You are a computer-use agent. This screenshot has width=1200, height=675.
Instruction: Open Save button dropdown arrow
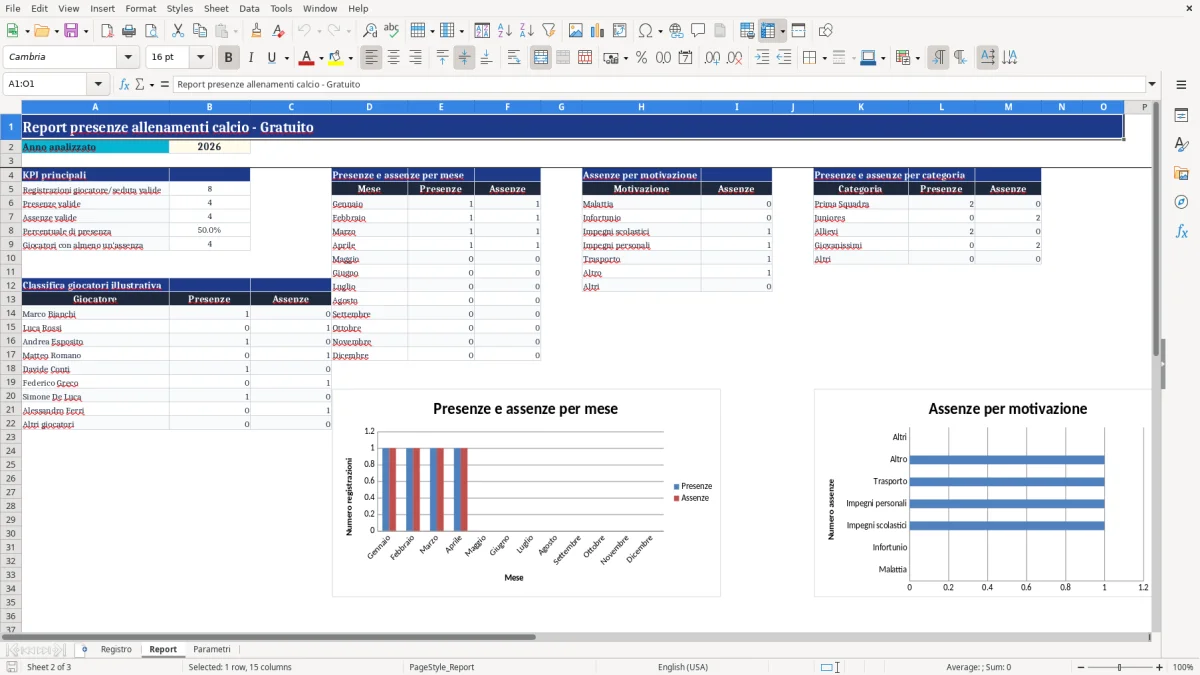85,31
